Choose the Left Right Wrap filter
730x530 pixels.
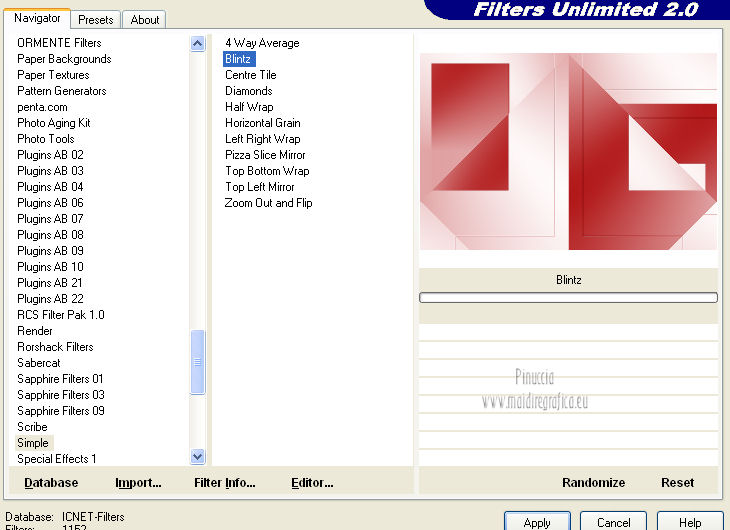tap(263, 139)
